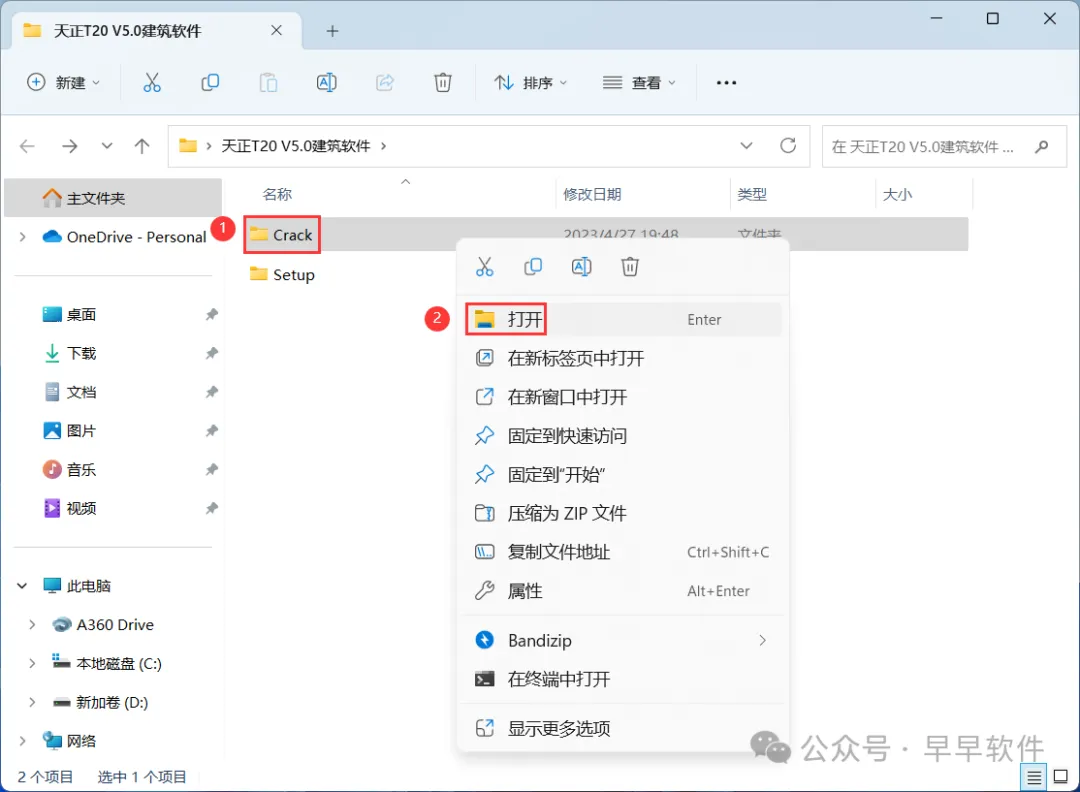Choose 在终端中打开
The image size is (1080, 792).
[623, 679]
